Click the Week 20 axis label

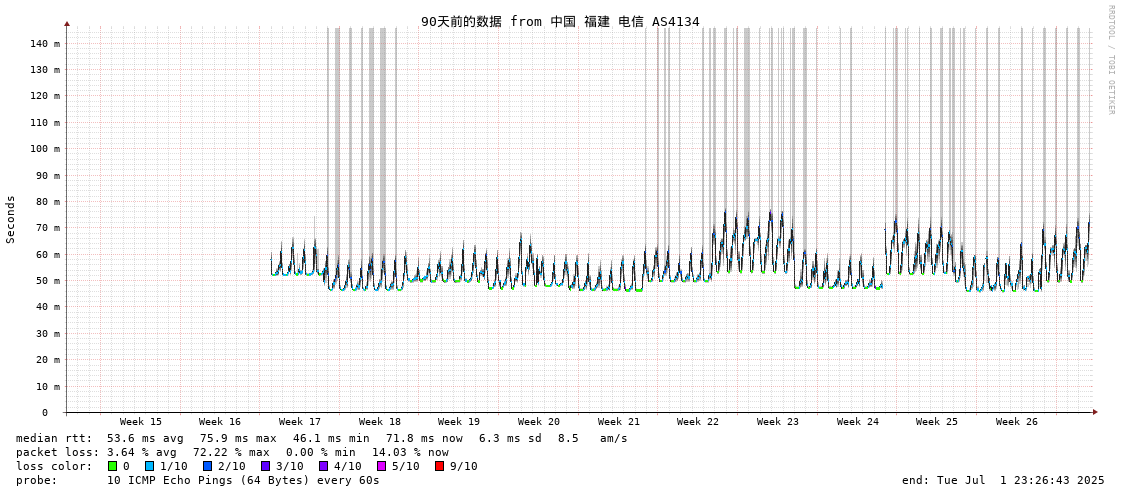click(x=539, y=422)
